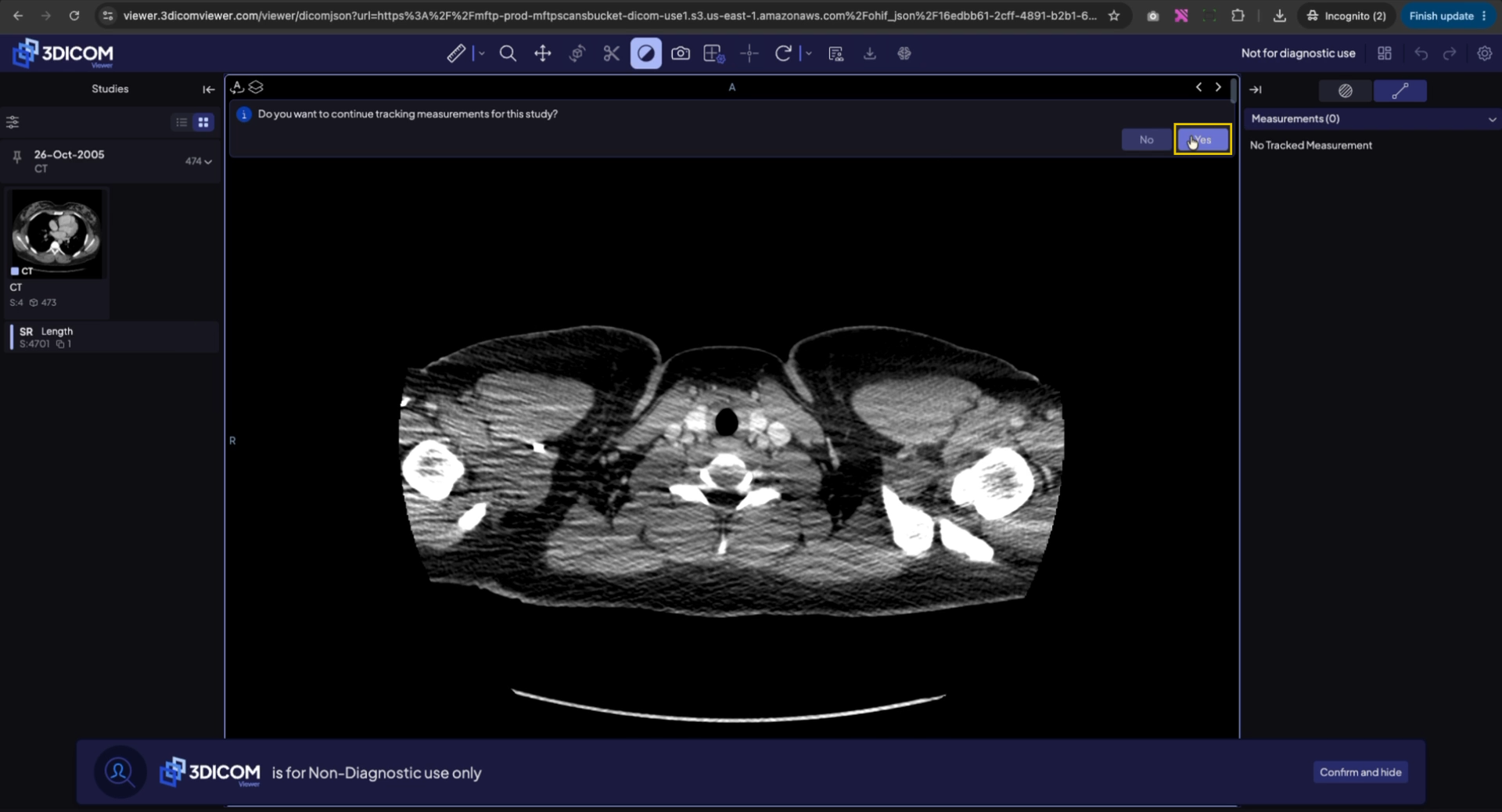Click No on tracking measurements prompt
Image resolution: width=1502 pixels, height=812 pixels.
[x=1146, y=140]
